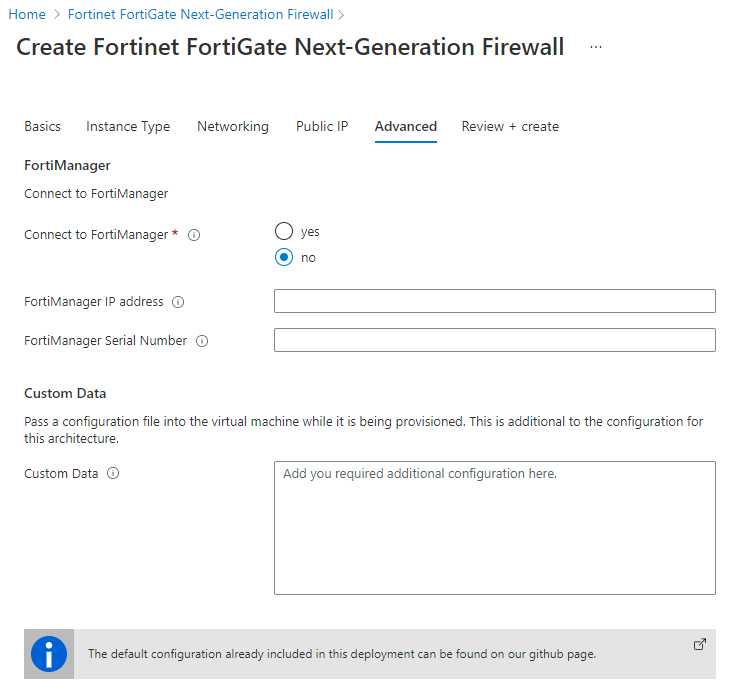The width and height of the screenshot is (733, 693).
Task: Open external link icon in info banner
Action: click(699, 645)
